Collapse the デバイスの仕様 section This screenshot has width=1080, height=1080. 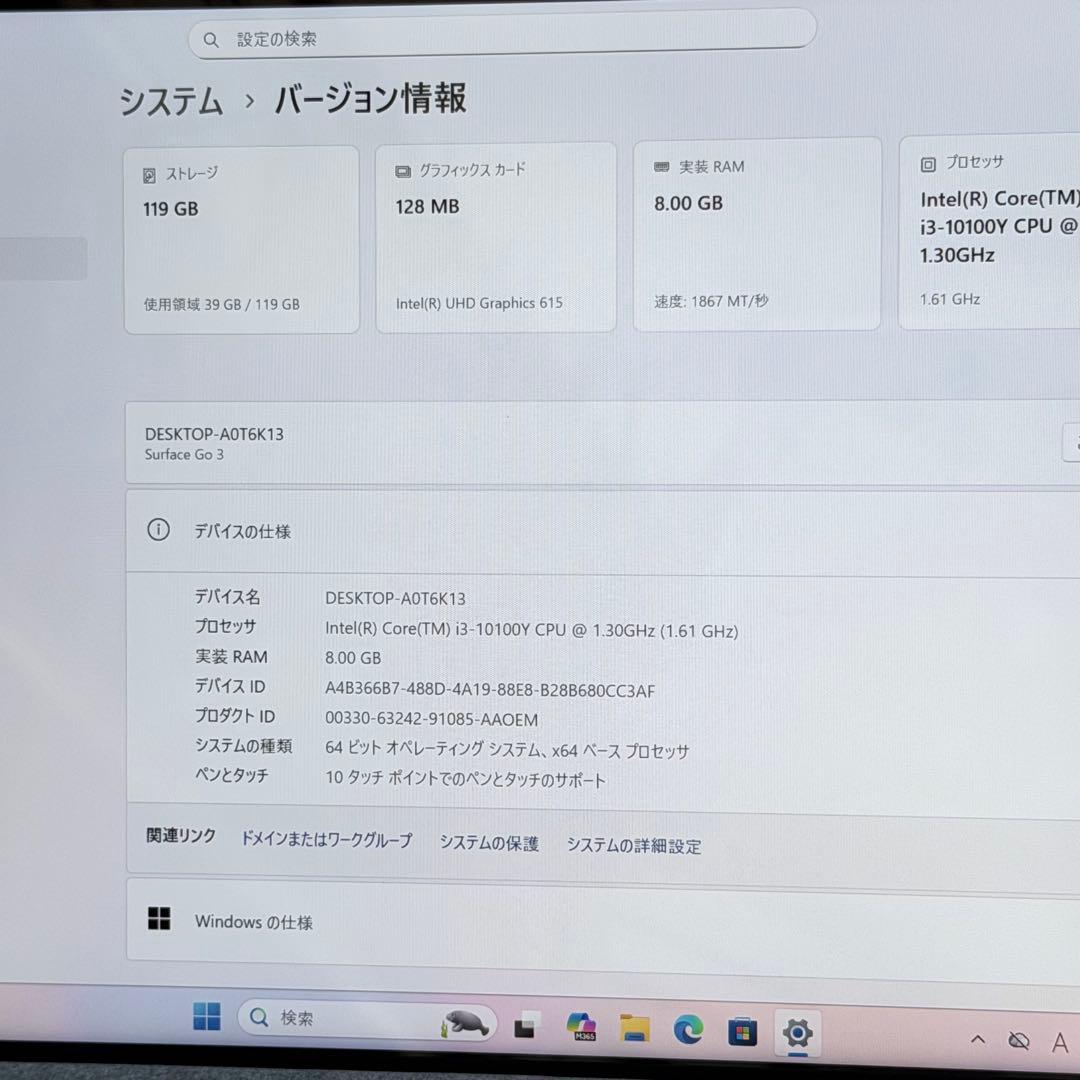(x=603, y=531)
